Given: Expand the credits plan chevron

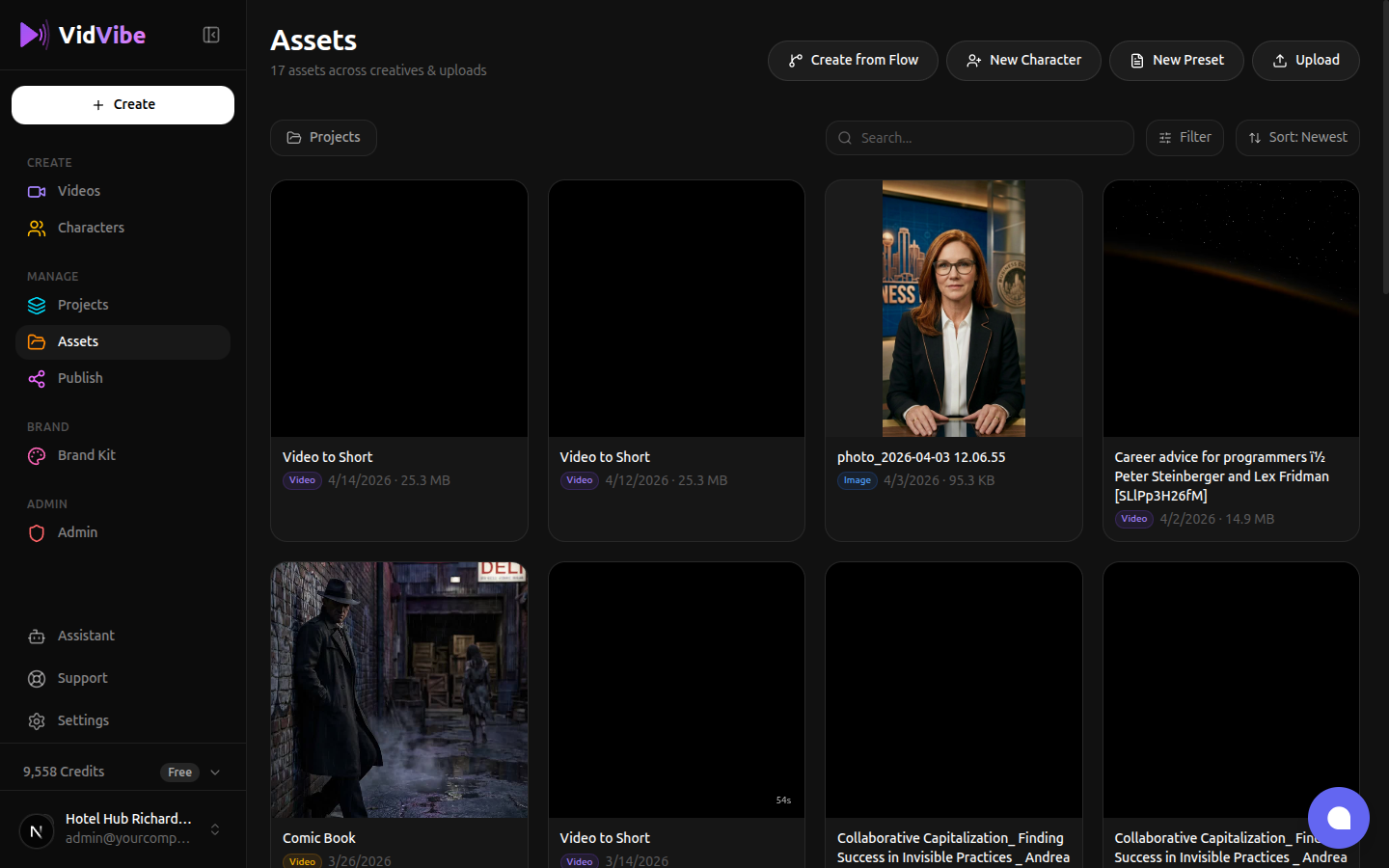Looking at the screenshot, I should (215, 773).
